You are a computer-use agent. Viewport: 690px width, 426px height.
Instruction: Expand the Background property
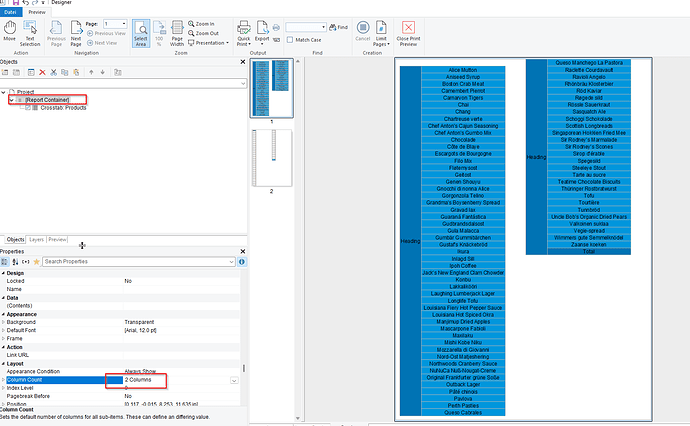[x=4, y=323]
